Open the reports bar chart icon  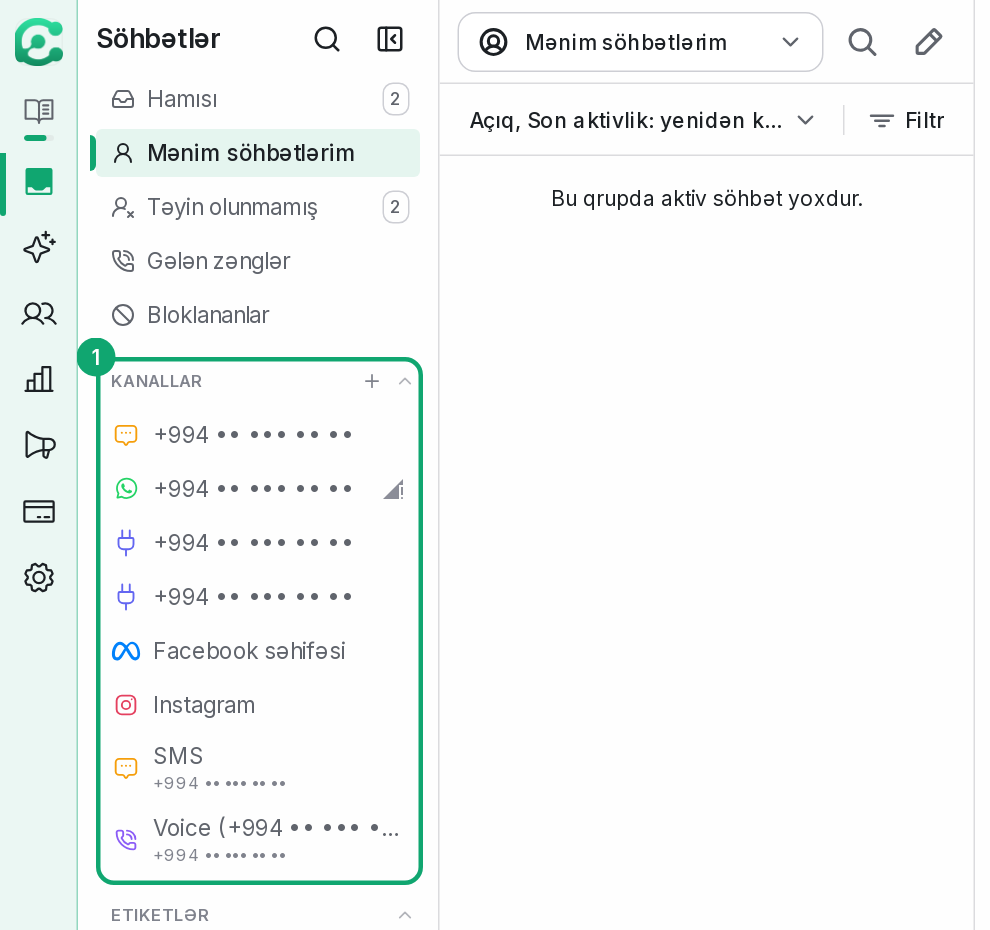click(39, 379)
